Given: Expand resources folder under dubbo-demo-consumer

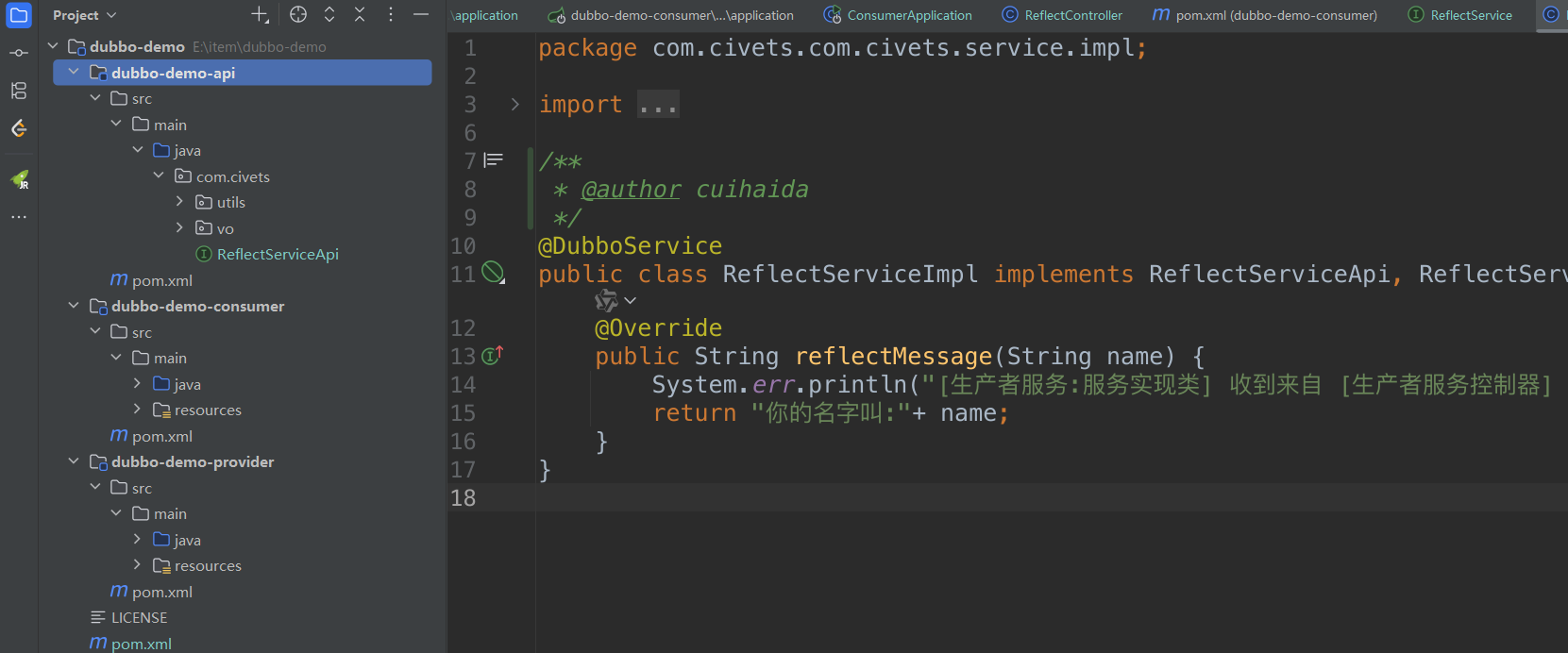Looking at the screenshot, I should click(137, 409).
